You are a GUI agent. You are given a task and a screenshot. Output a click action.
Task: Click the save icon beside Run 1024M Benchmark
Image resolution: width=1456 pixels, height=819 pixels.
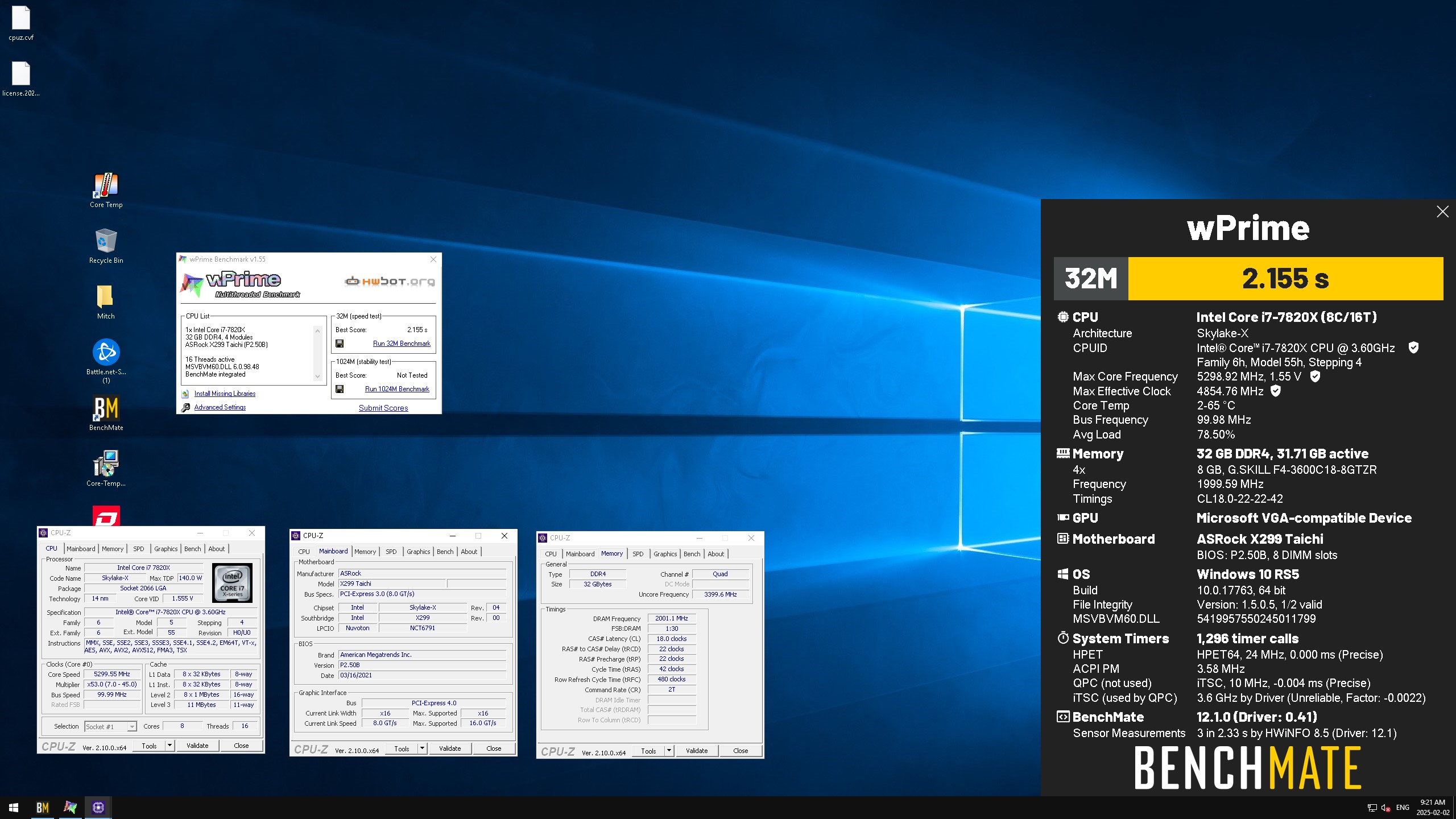coord(340,389)
